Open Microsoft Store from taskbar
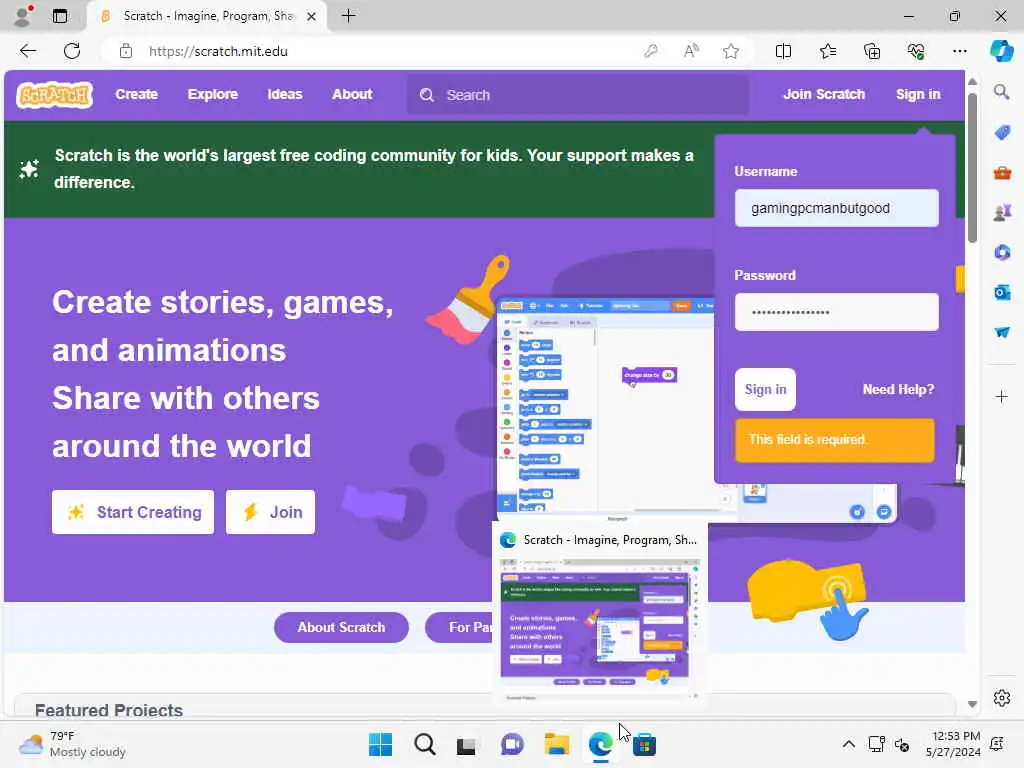Screen dimensions: 1024x768 (644, 744)
